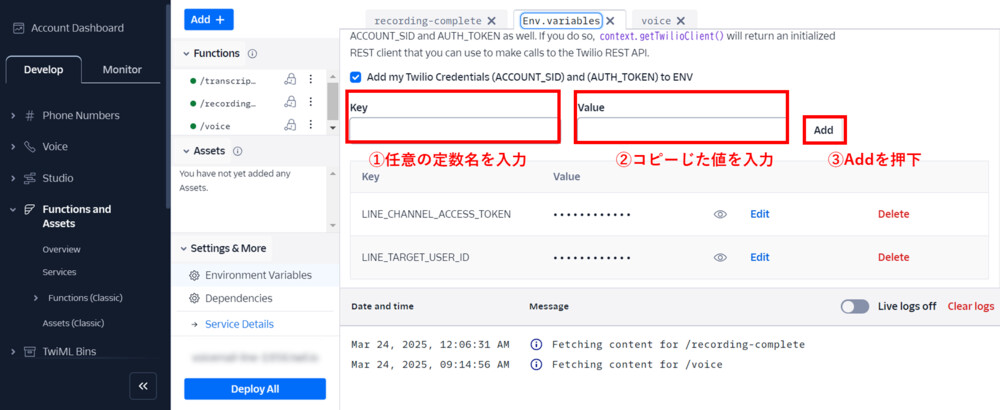
Task: Switch to the Develop tab
Action: (43, 70)
